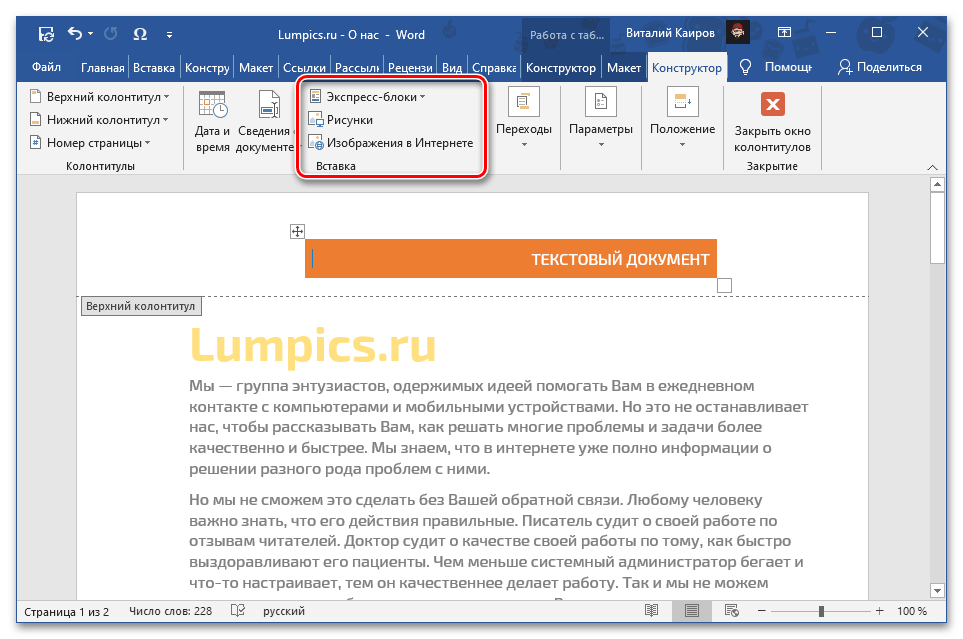Open the Параметры group dropdown
This screenshot has width=963, height=639.
601,118
